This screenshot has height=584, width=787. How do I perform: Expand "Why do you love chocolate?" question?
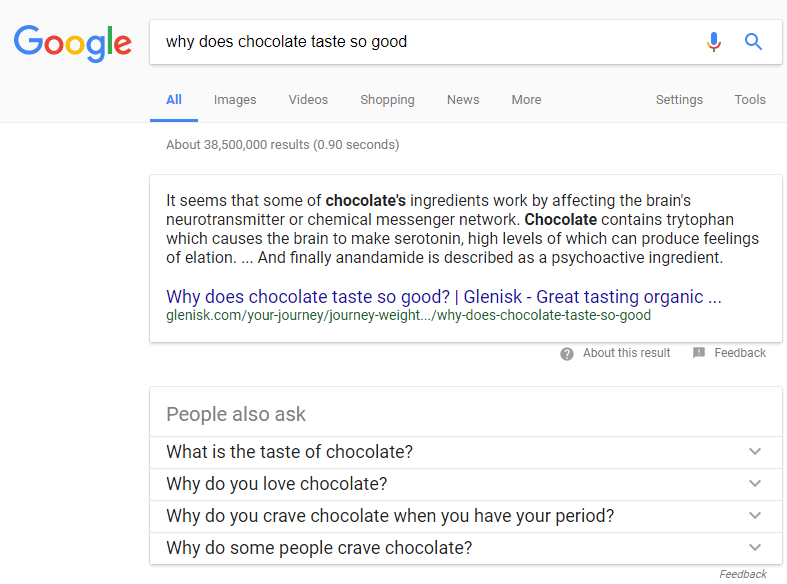click(755, 484)
